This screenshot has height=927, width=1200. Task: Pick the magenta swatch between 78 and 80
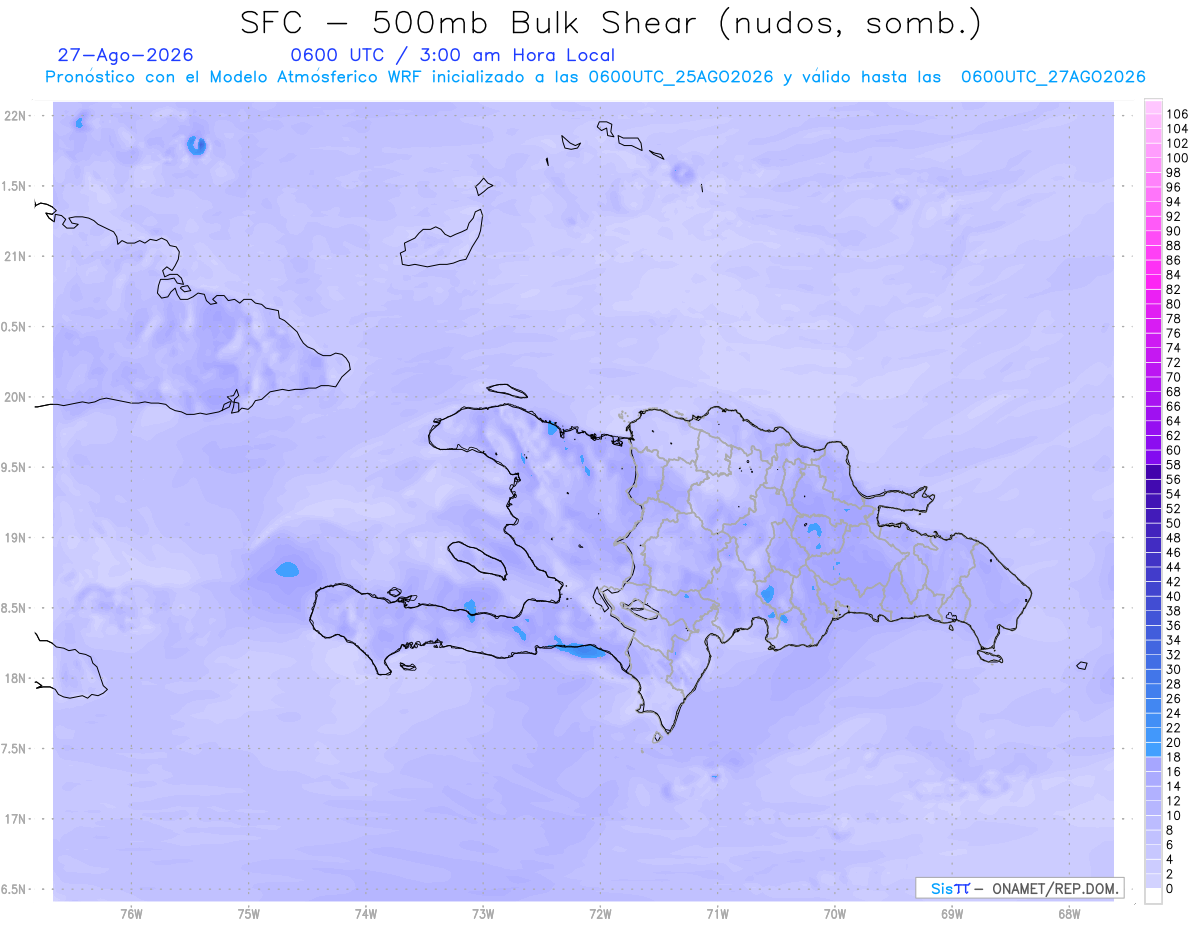coord(1153,311)
